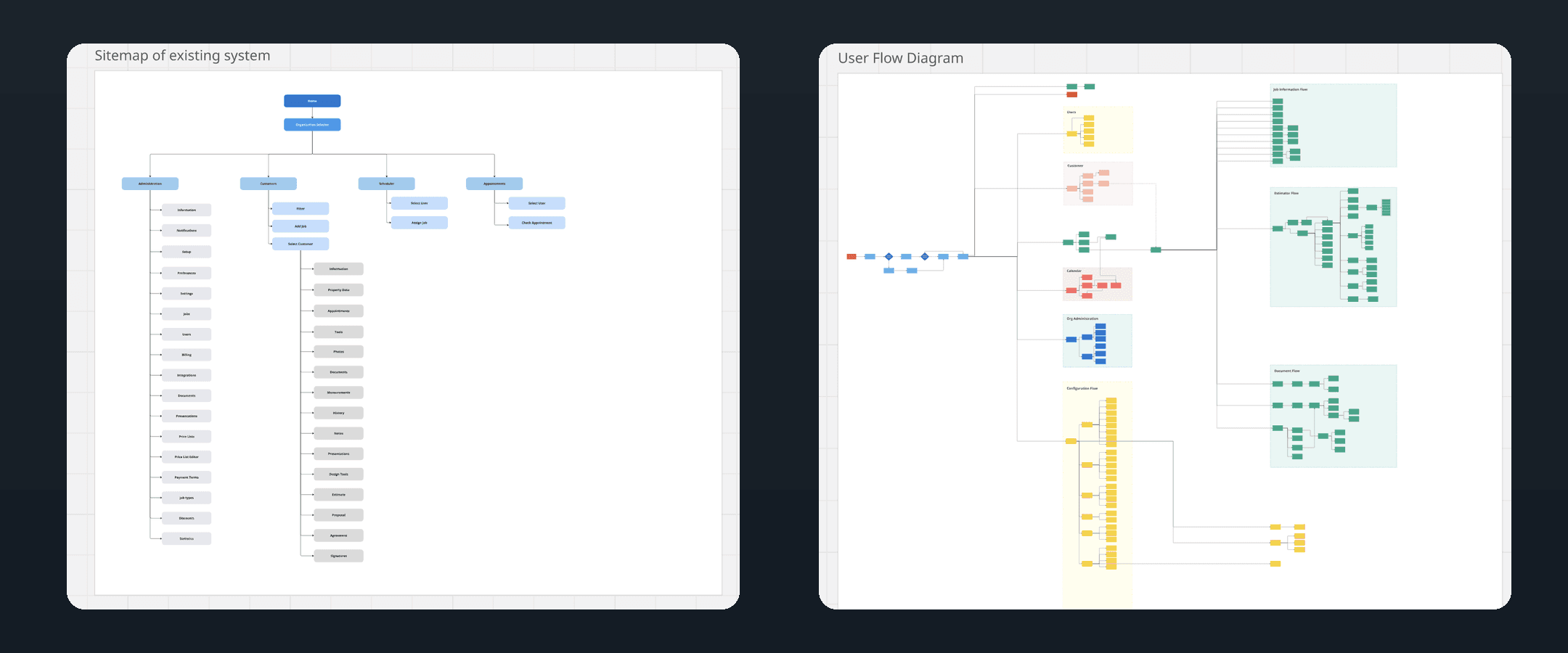
Task: Select the Customers branch node
Action: click(269, 184)
